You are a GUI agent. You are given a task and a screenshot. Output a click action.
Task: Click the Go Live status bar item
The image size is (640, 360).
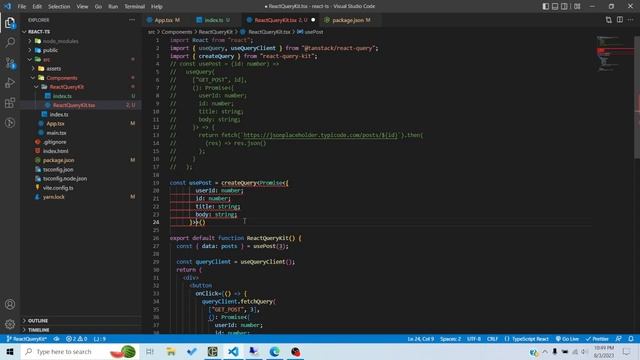click(567, 339)
